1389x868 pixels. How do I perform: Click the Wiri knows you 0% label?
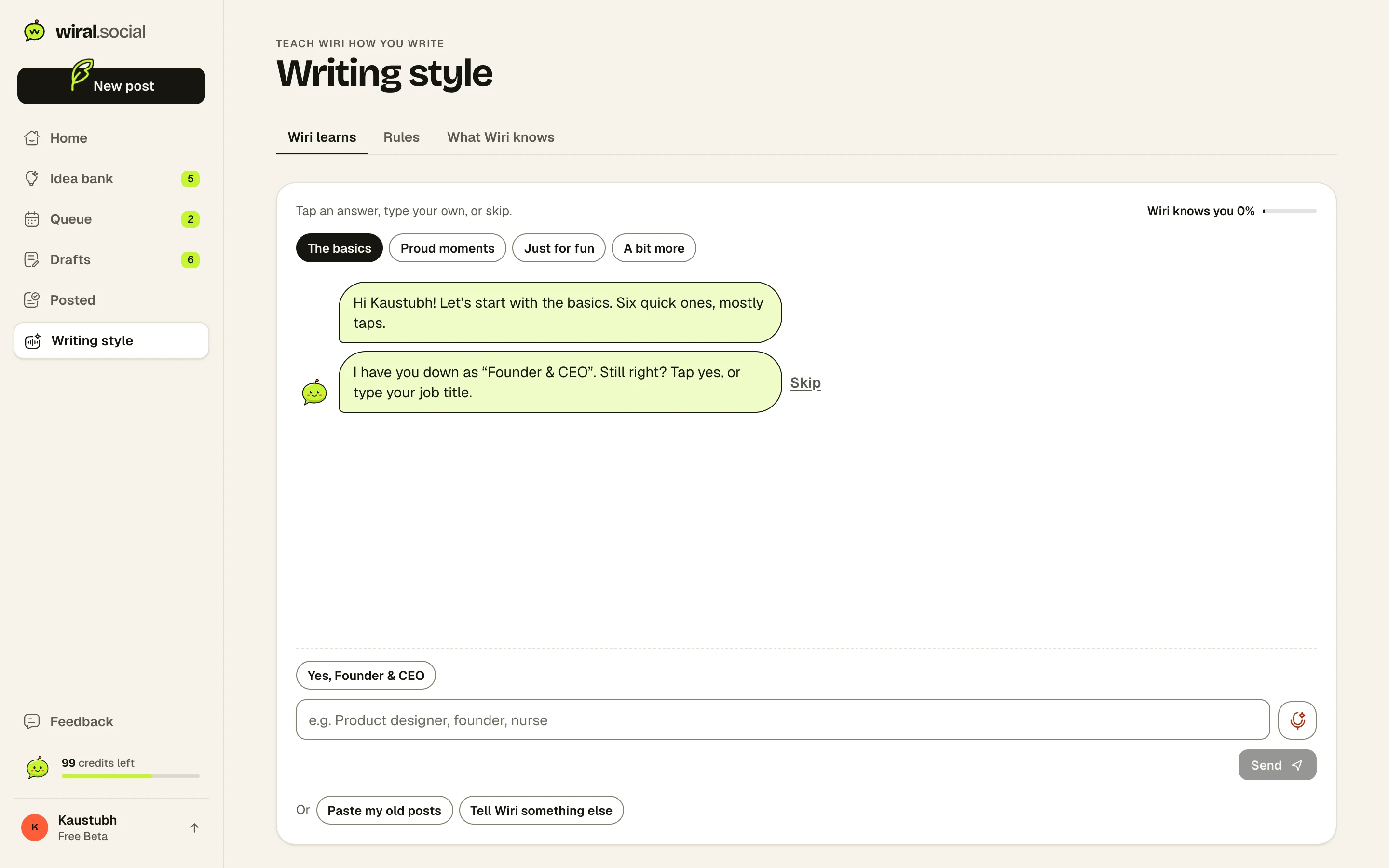click(1200, 211)
